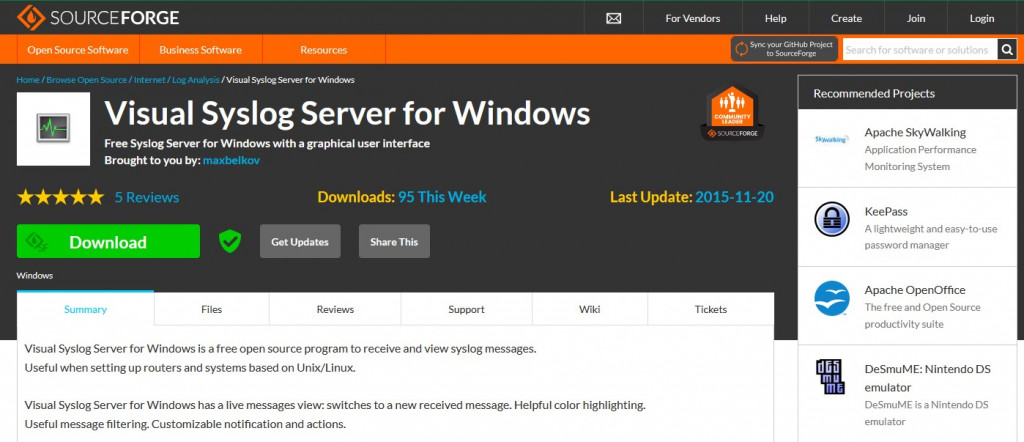Click the Windows platform label
1024x442 pixels.
pyautogui.click(x=35, y=276)
